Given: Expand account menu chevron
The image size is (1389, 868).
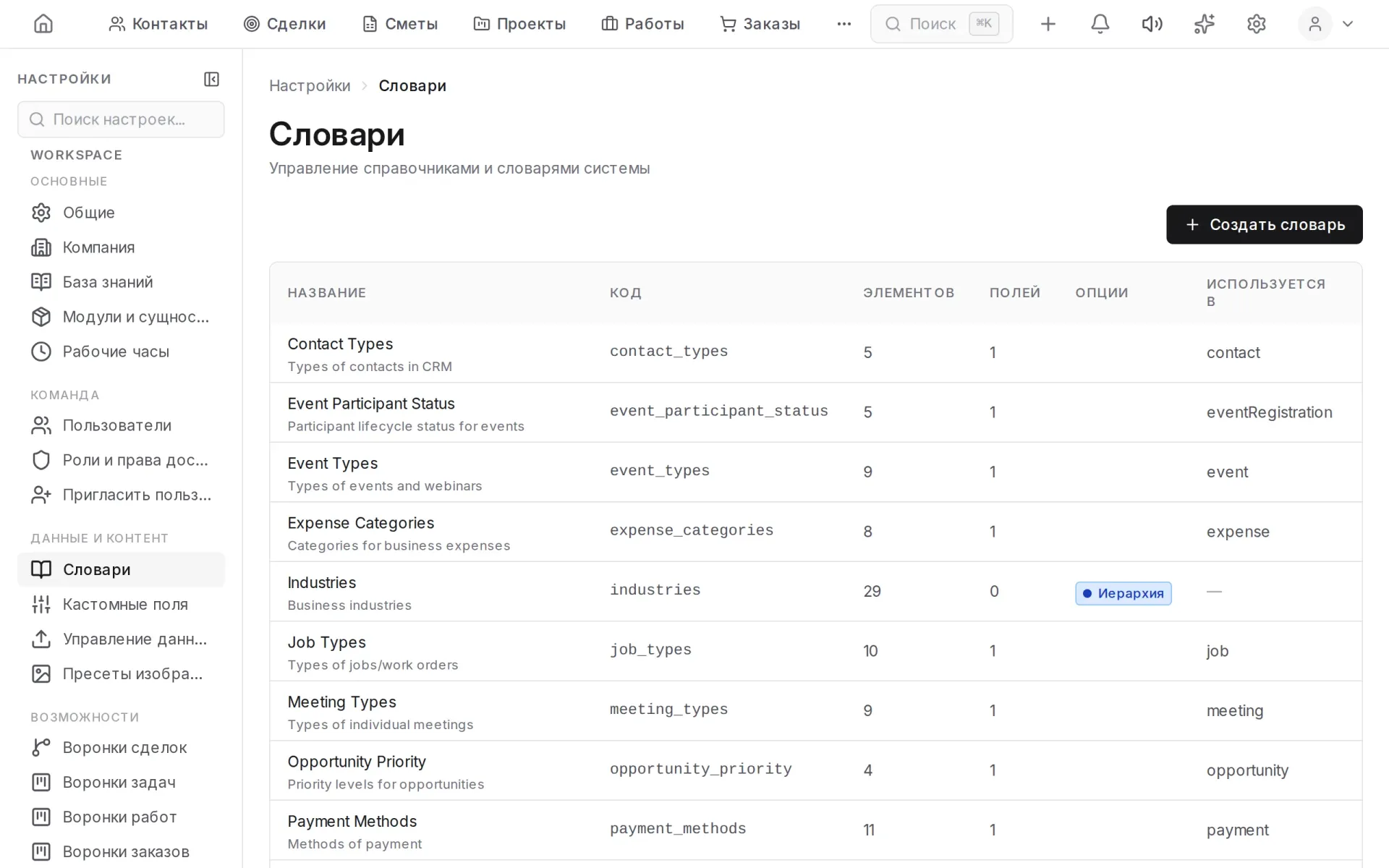Looking at the screenshot, I should pyautogui.click(x=1347, y=24).
